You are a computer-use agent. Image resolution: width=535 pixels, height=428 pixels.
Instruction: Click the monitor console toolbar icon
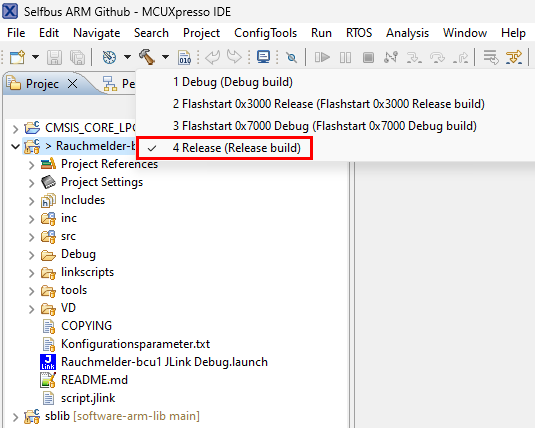[263, 57]
